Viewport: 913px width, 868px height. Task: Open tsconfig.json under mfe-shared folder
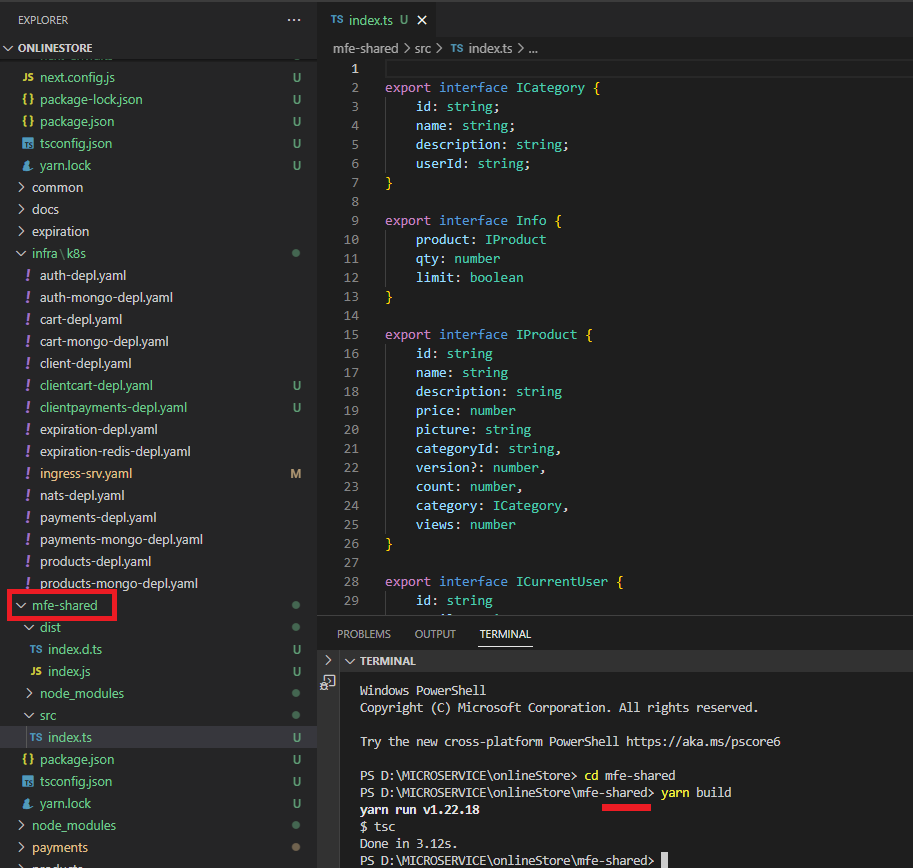76,781
